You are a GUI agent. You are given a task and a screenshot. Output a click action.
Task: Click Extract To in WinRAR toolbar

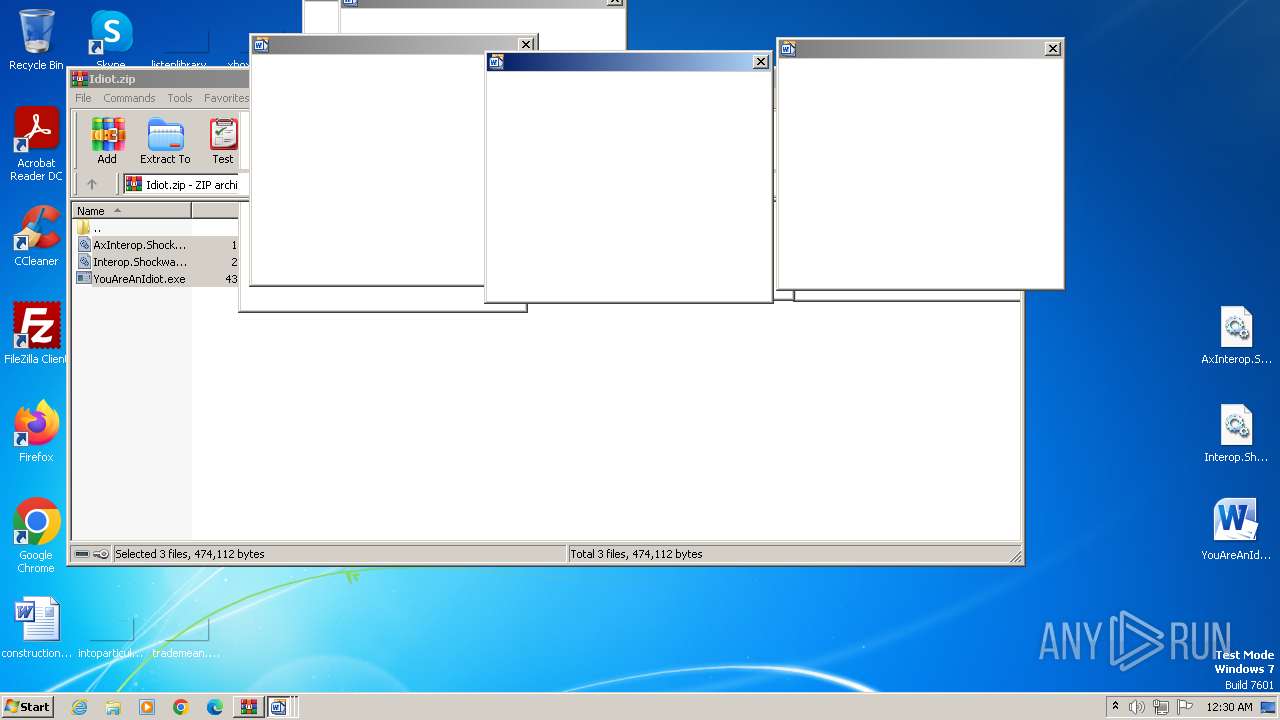click(x=165, y=141)
